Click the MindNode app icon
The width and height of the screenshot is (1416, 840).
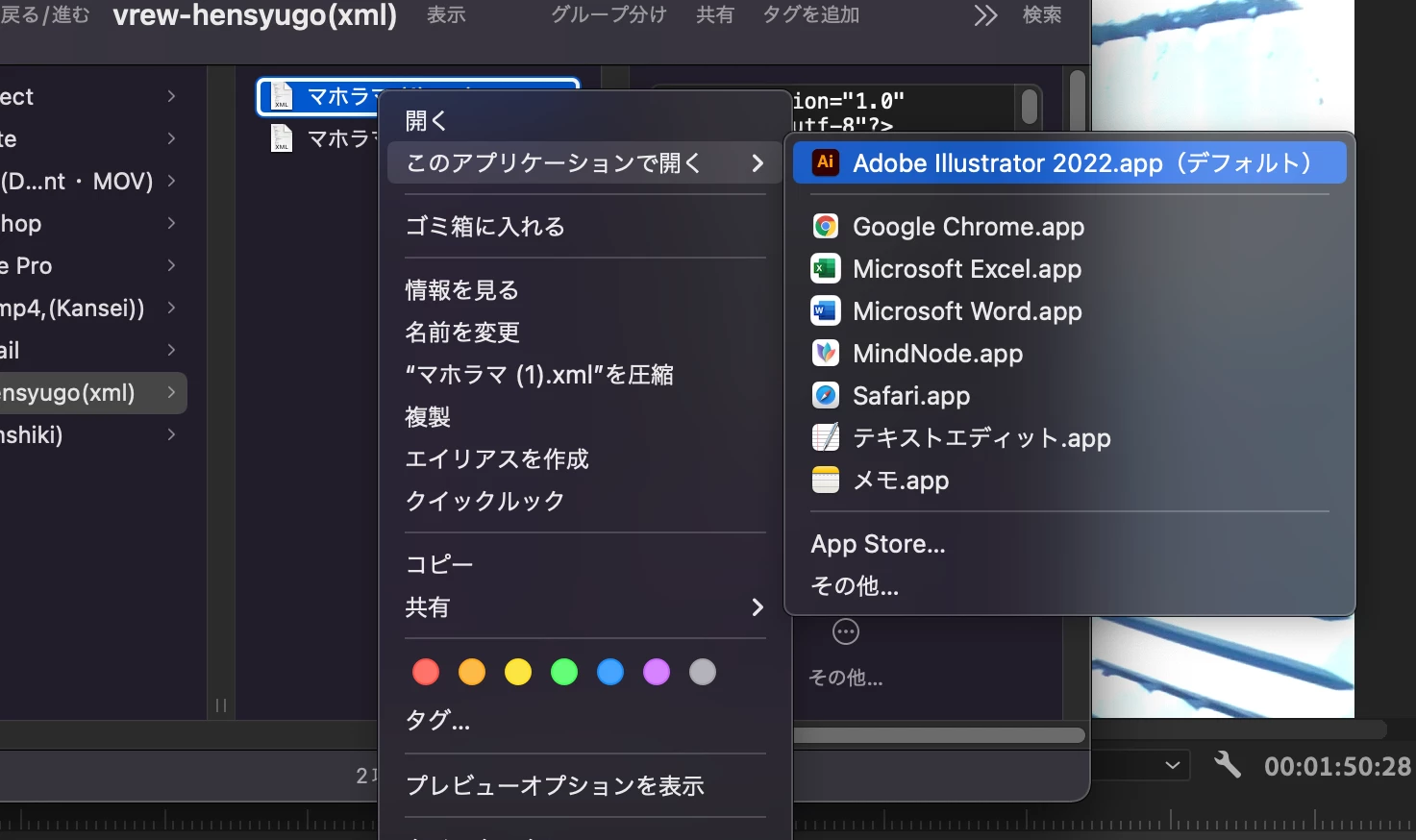[825, 353]
